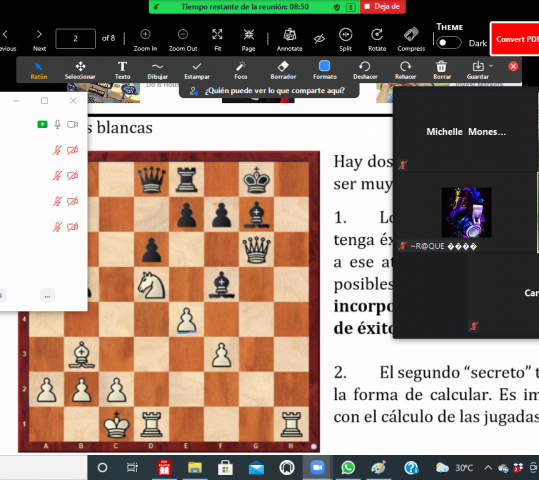Show hidden system tray icons chevron
The width and height of the screenshot is (539, 480).
click(488, 468)
